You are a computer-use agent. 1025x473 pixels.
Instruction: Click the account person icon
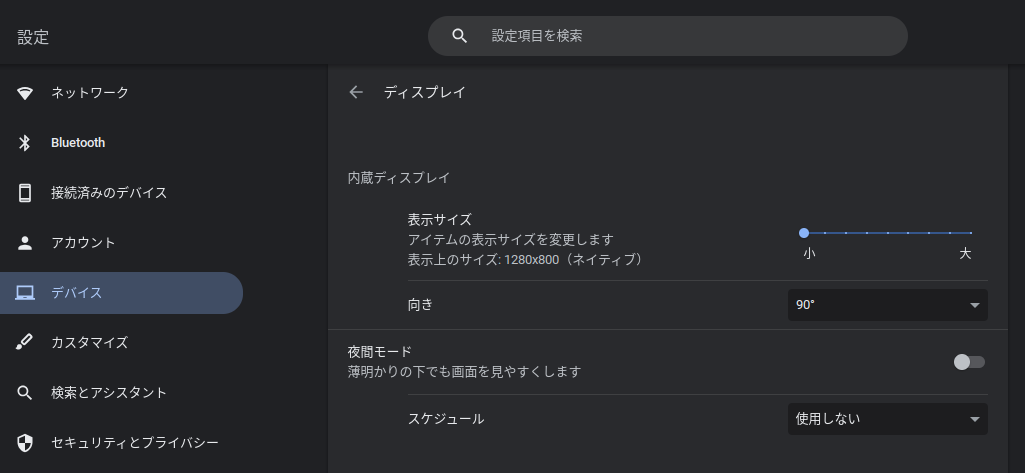click(x=25, y=243)
